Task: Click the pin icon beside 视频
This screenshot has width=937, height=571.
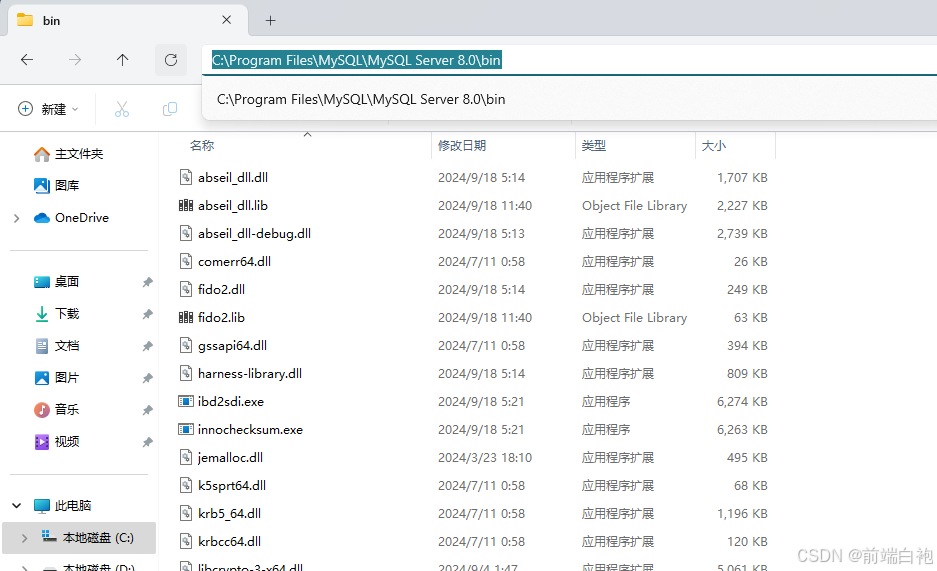Action: coord(147,442)
